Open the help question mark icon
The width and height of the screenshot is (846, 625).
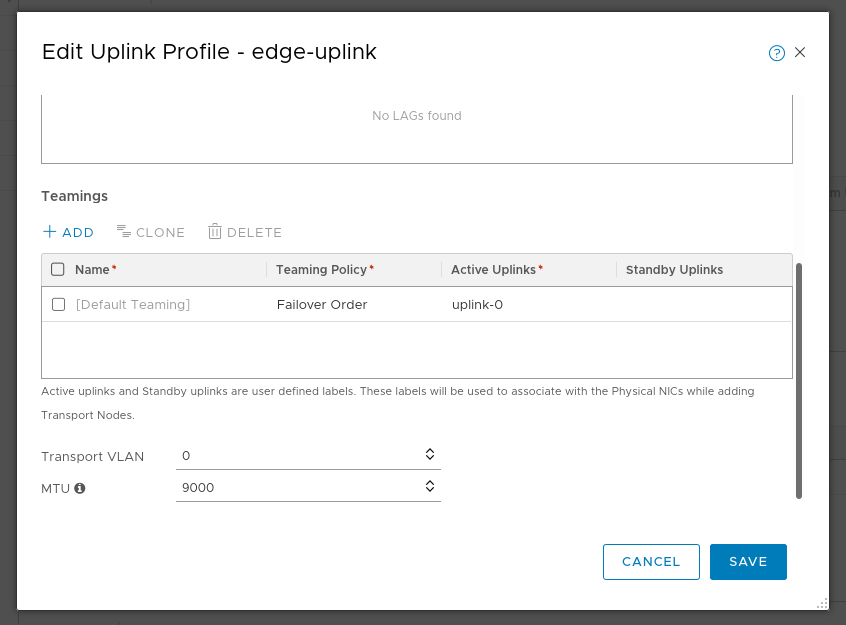click(x=776, y=53)
